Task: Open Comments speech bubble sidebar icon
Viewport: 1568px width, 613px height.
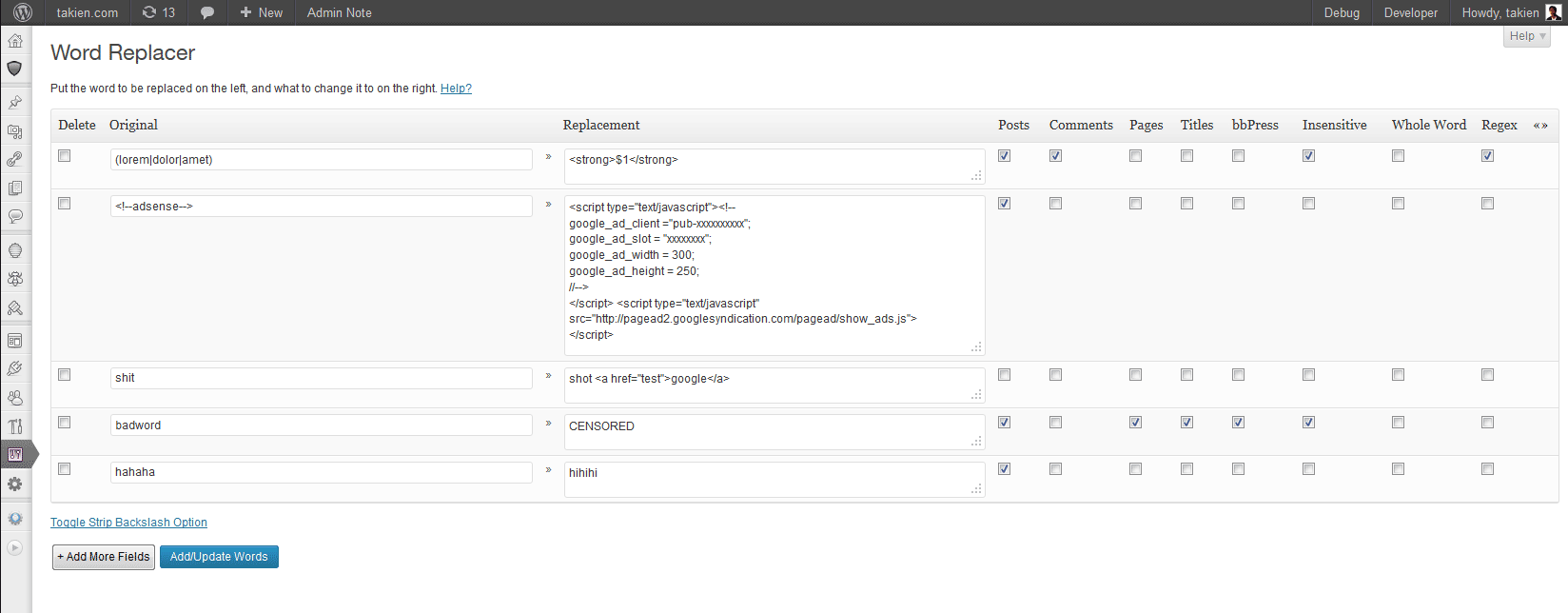Action: coord(15,216)
